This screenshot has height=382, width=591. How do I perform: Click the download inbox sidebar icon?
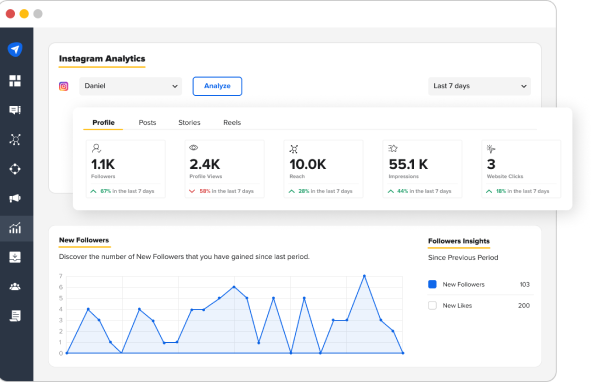[15, 257]
